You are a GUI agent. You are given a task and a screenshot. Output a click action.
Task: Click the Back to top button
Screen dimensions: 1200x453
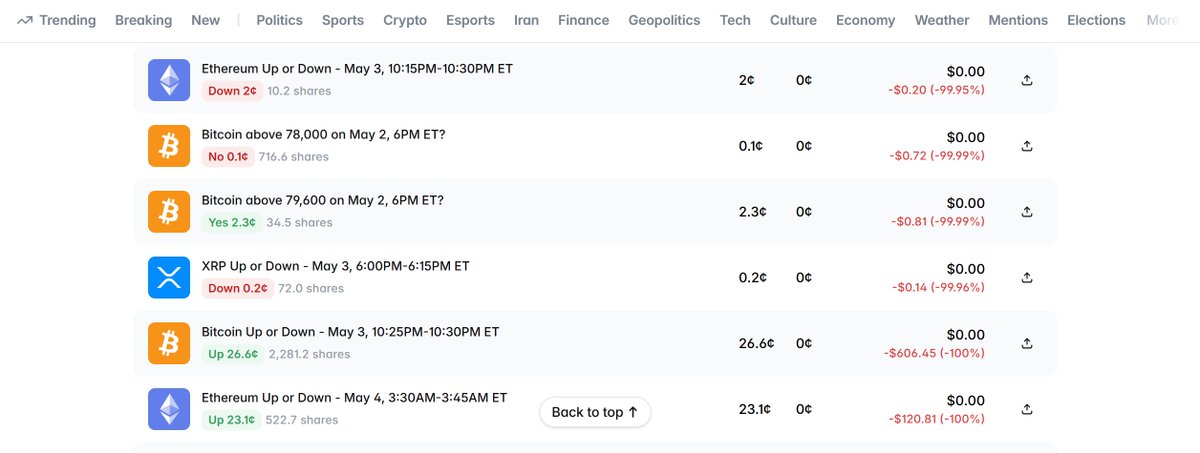pyautogui.click(x=595, y=412)
